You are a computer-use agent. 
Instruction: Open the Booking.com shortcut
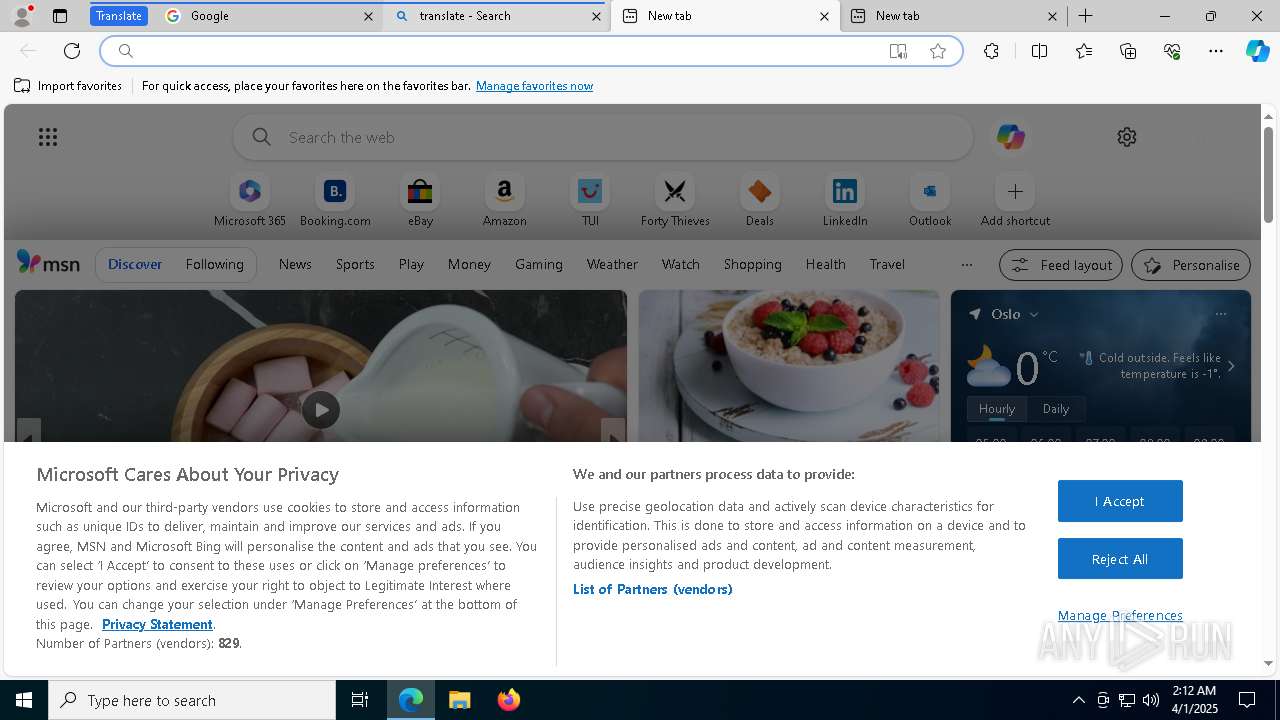point(335,201)
